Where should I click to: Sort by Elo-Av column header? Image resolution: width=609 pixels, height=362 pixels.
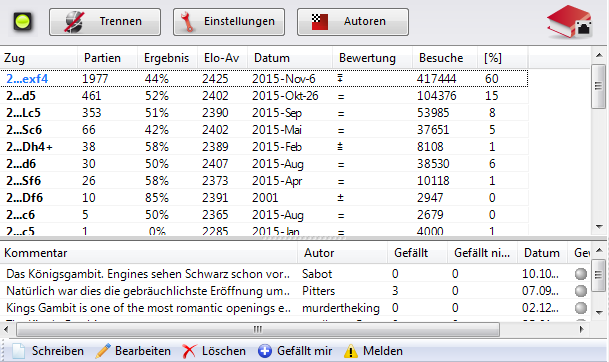click(223, 58)
